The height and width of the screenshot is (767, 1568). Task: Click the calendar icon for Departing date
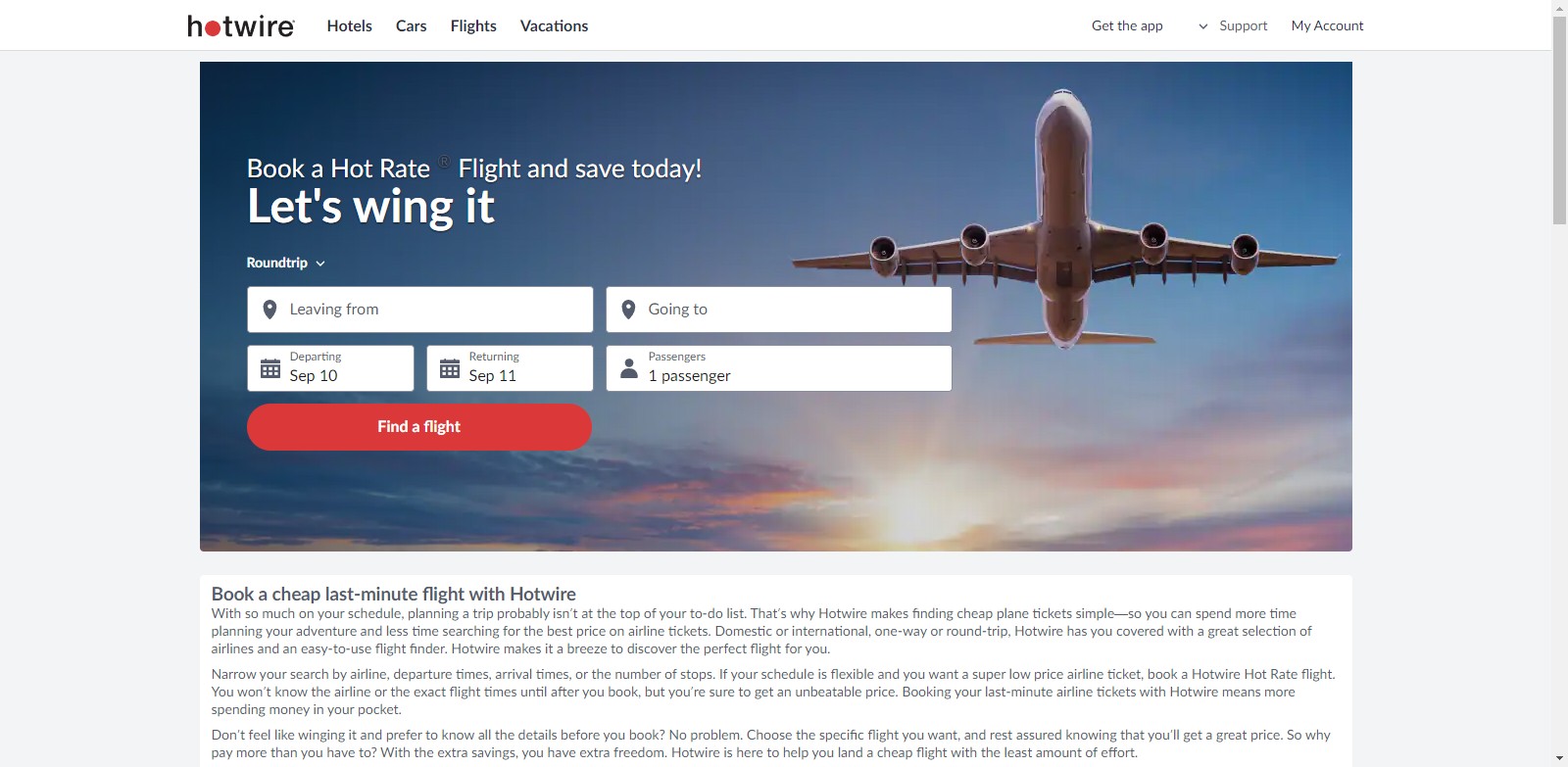[270, 368]
